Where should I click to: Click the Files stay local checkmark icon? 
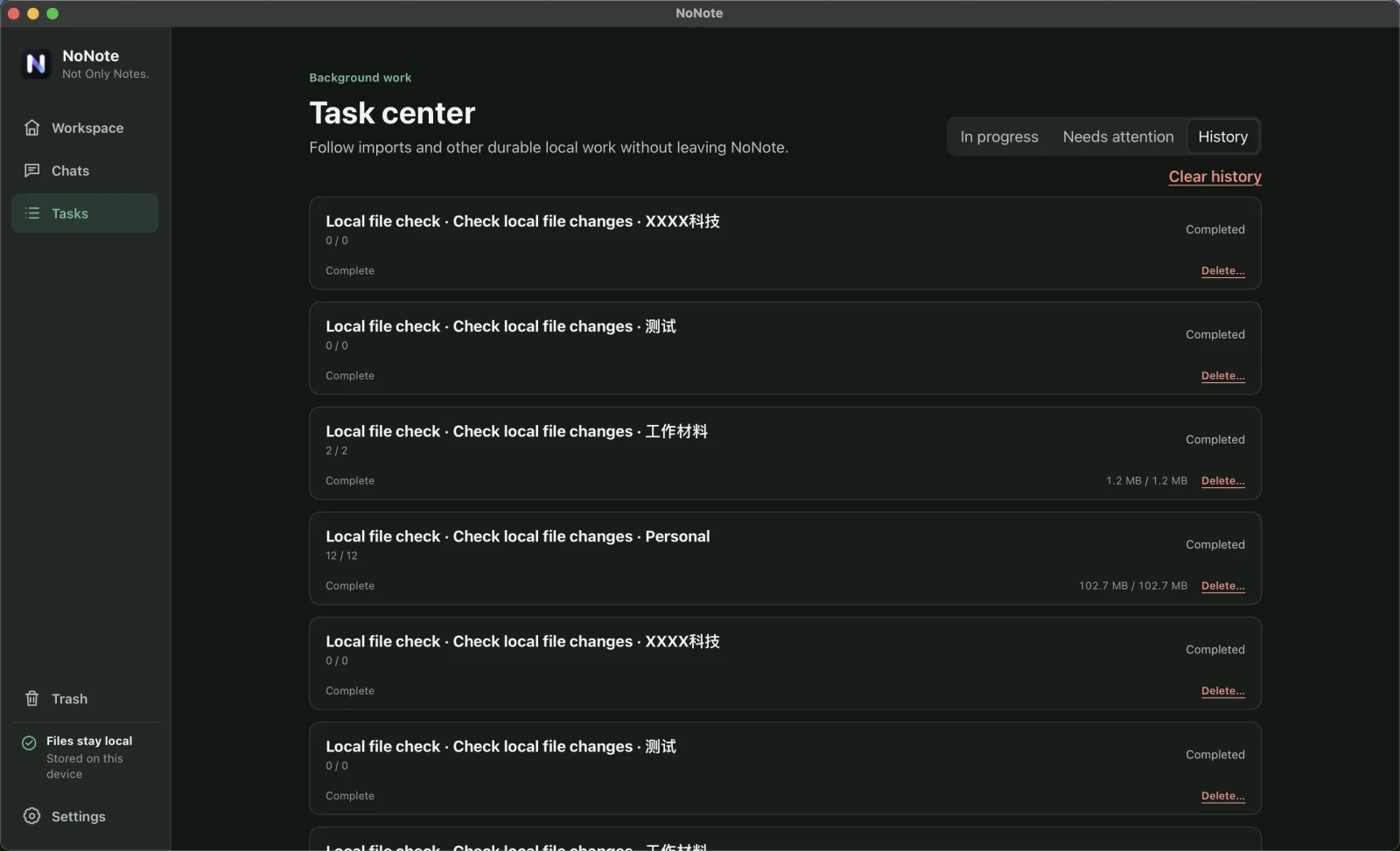click(30, 743)
